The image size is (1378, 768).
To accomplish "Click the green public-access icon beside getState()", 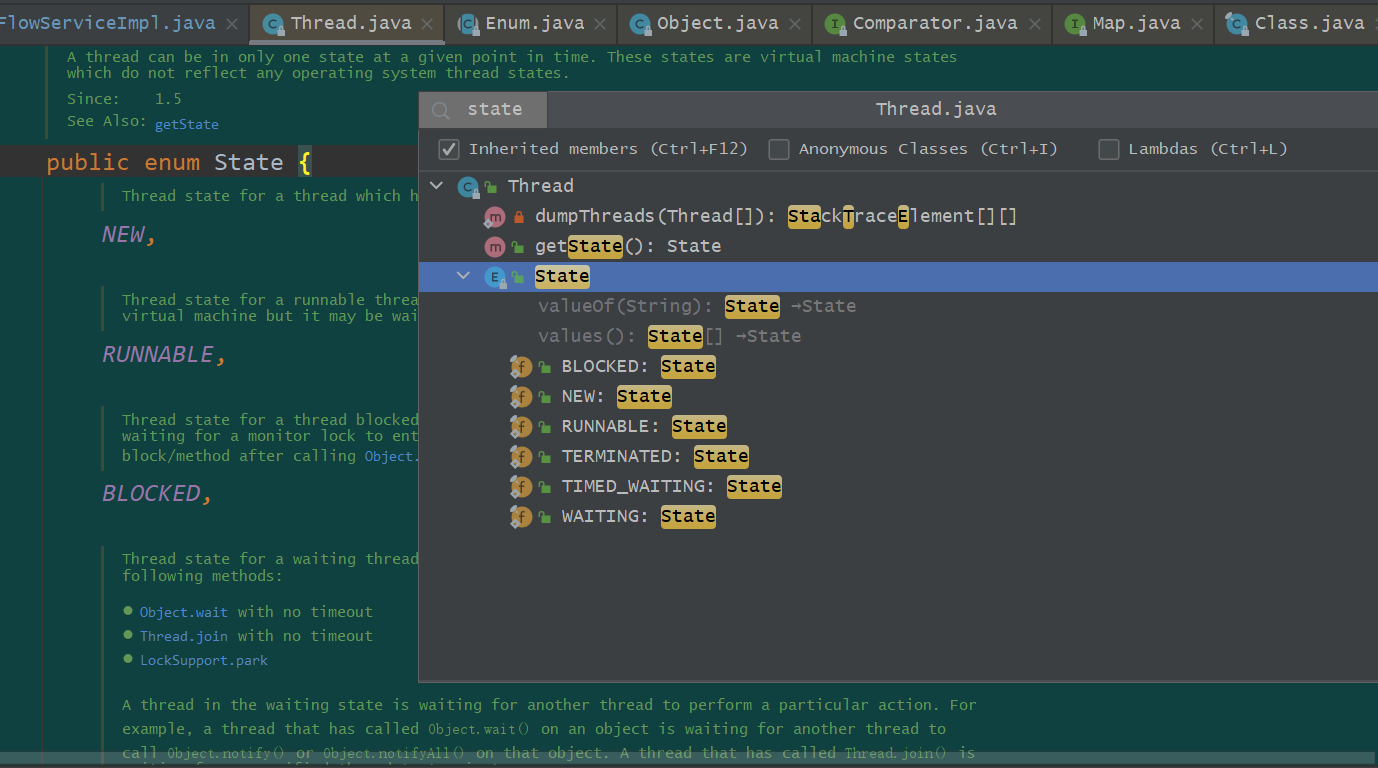I will click(518, 247).
